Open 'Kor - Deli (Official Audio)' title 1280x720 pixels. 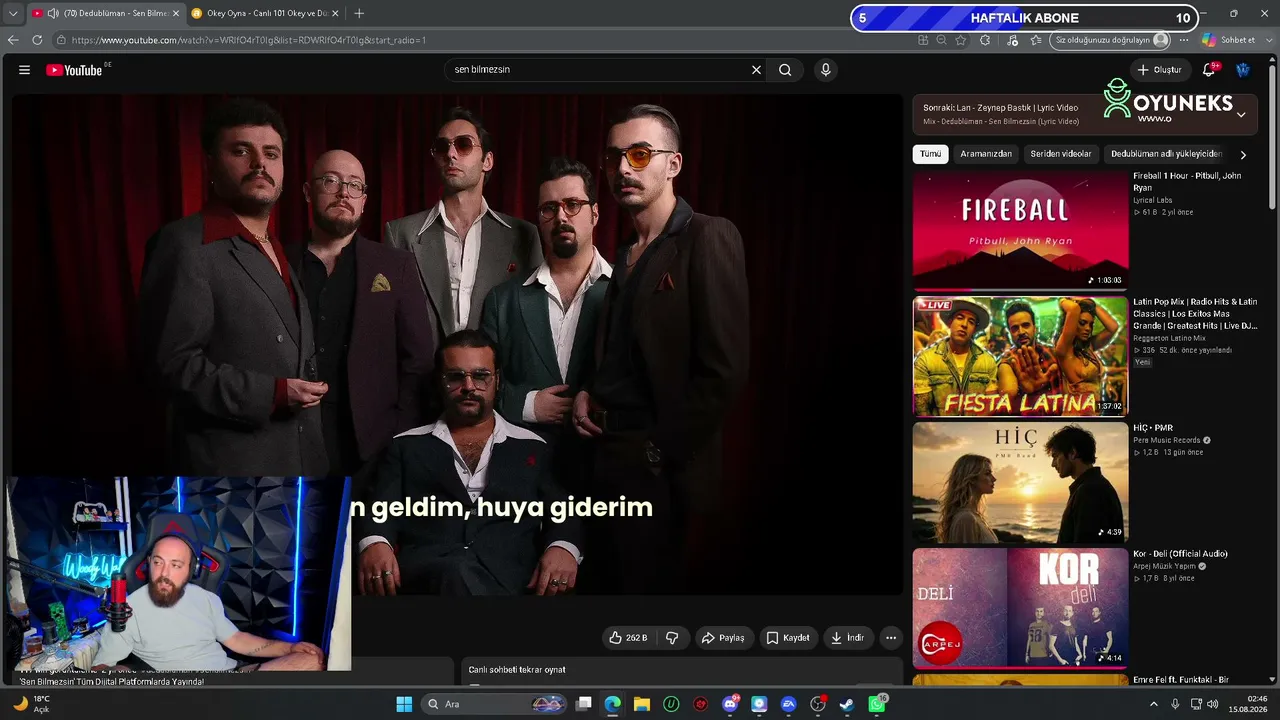coord(1180,554)
